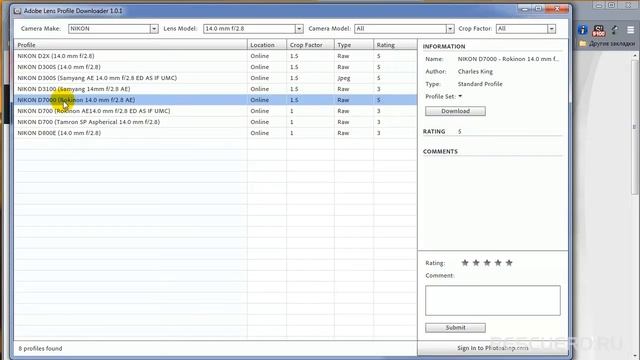Give a one-star rating
640x360 pixels.
(465, 263)
